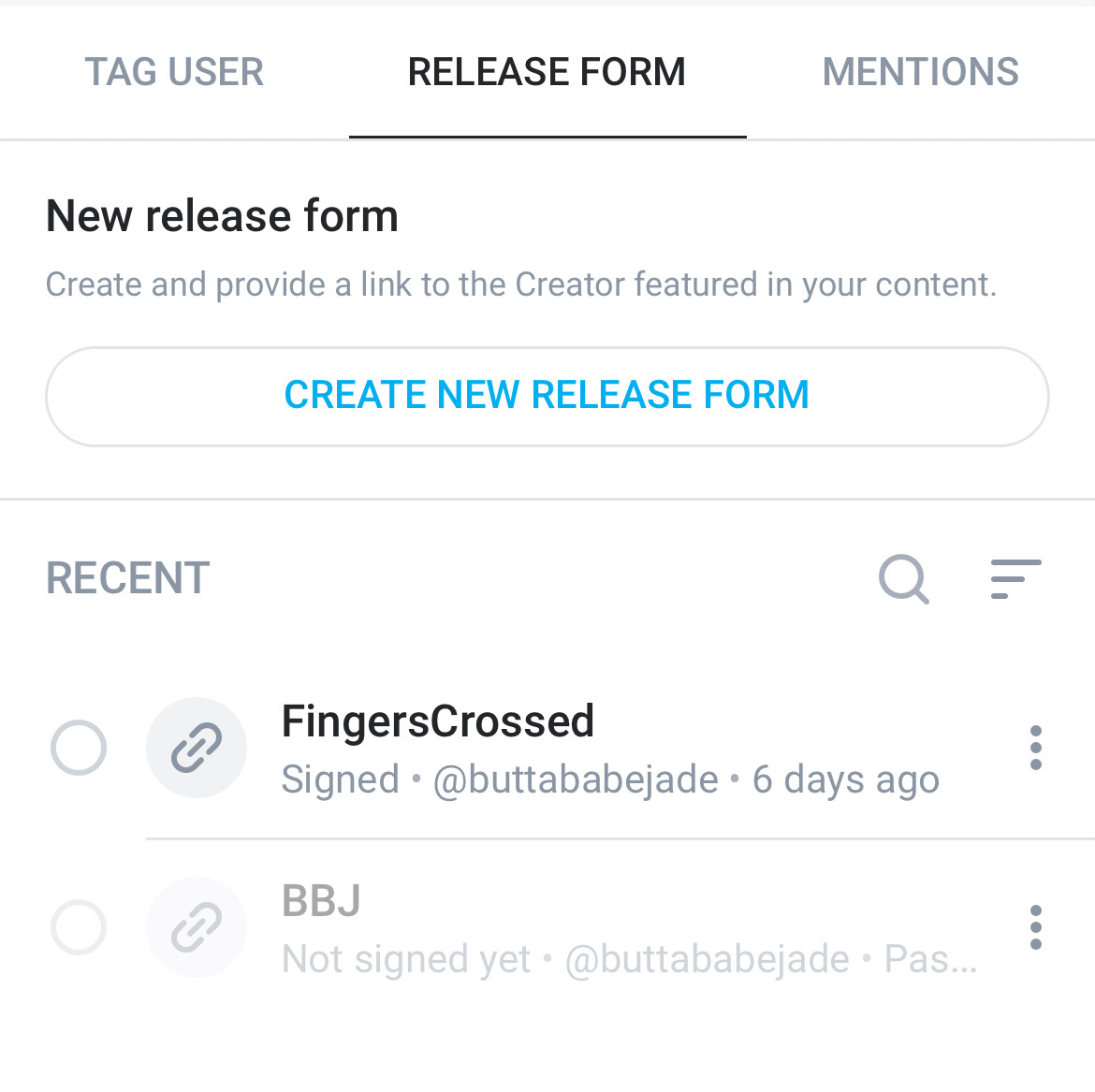The image size is (1095, 1092).
Task: Open the sort options for recent forms
Action: (x=1015, y=578)
